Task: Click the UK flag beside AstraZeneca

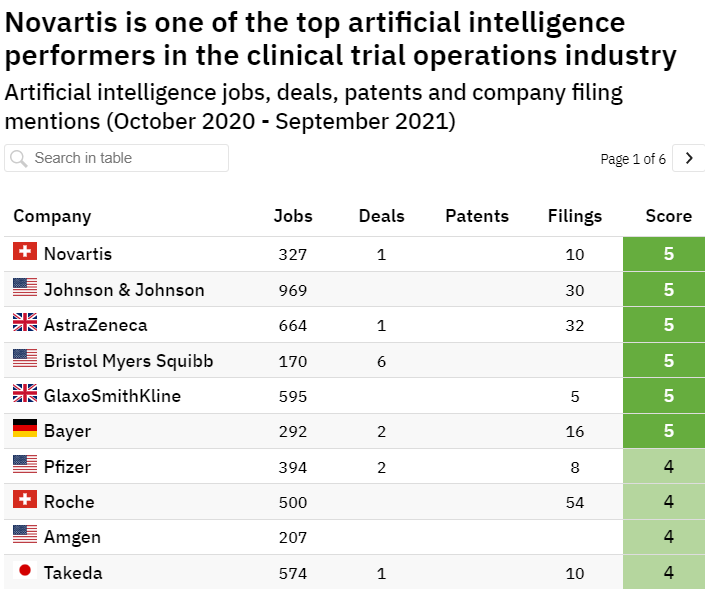Action: coord(25,322)
